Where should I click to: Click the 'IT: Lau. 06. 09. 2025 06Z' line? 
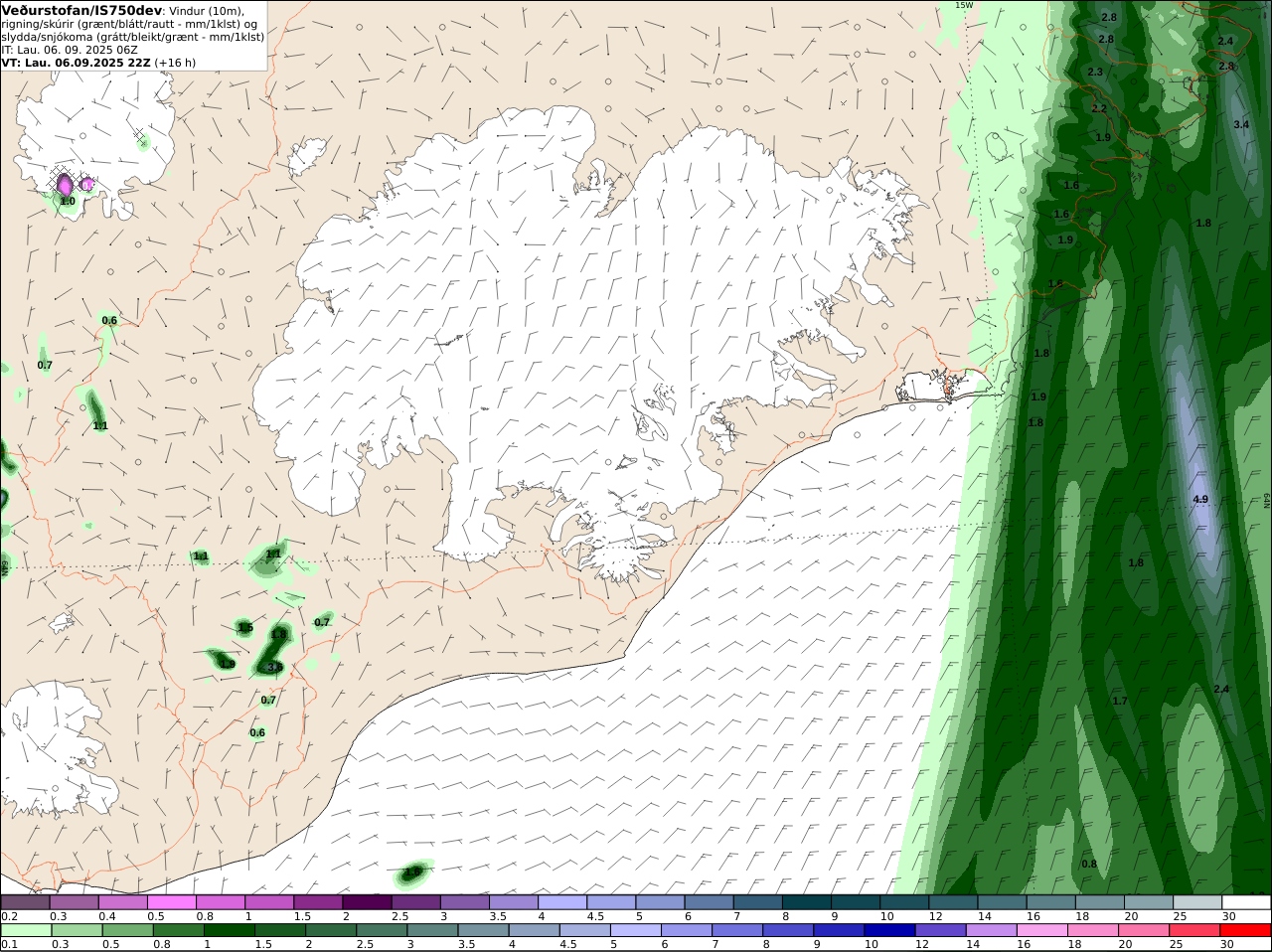[70, 50]
